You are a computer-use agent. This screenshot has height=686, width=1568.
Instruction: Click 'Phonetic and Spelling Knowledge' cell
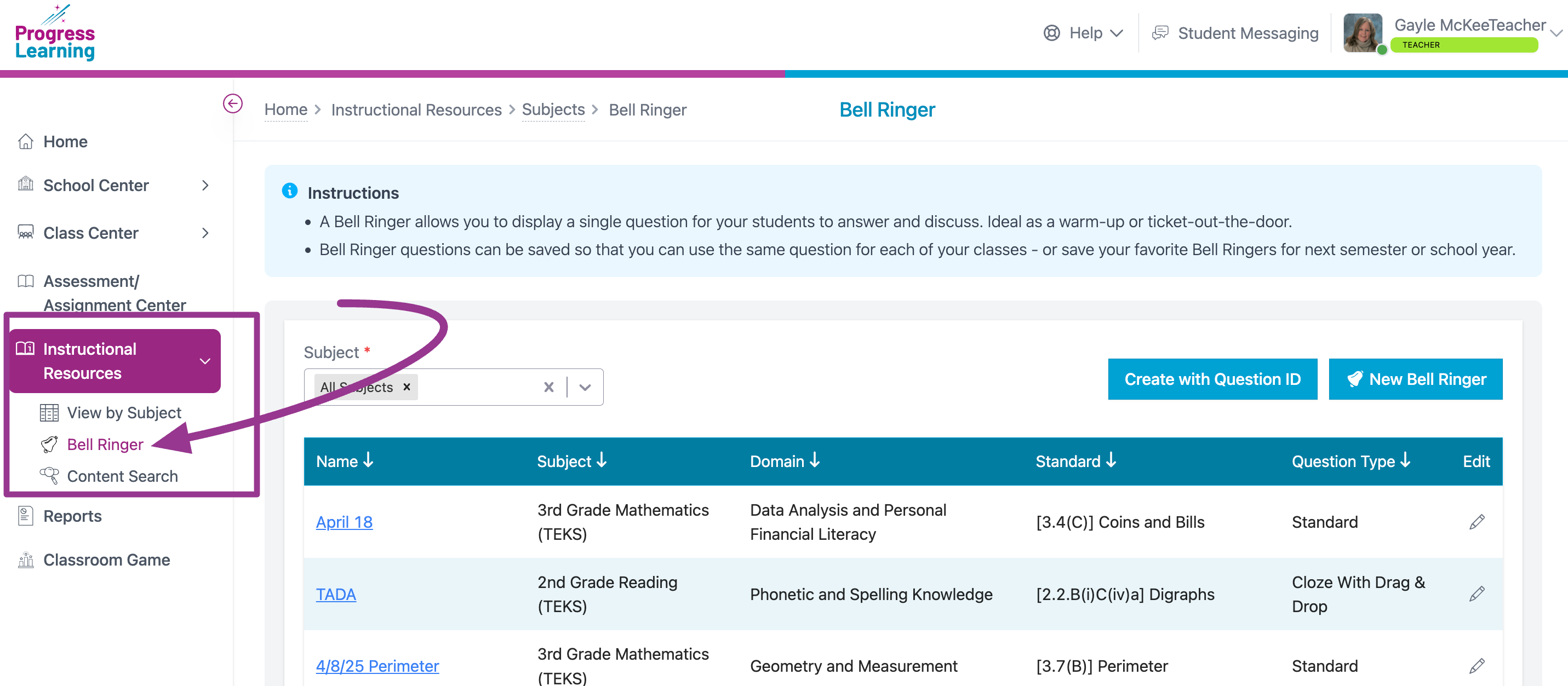pos(871,594)
